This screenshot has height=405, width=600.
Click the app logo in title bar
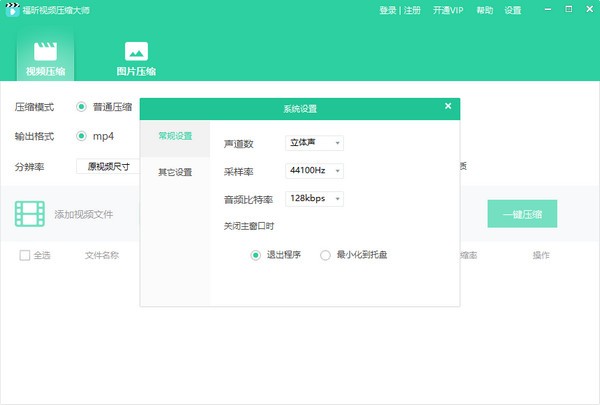12,10
